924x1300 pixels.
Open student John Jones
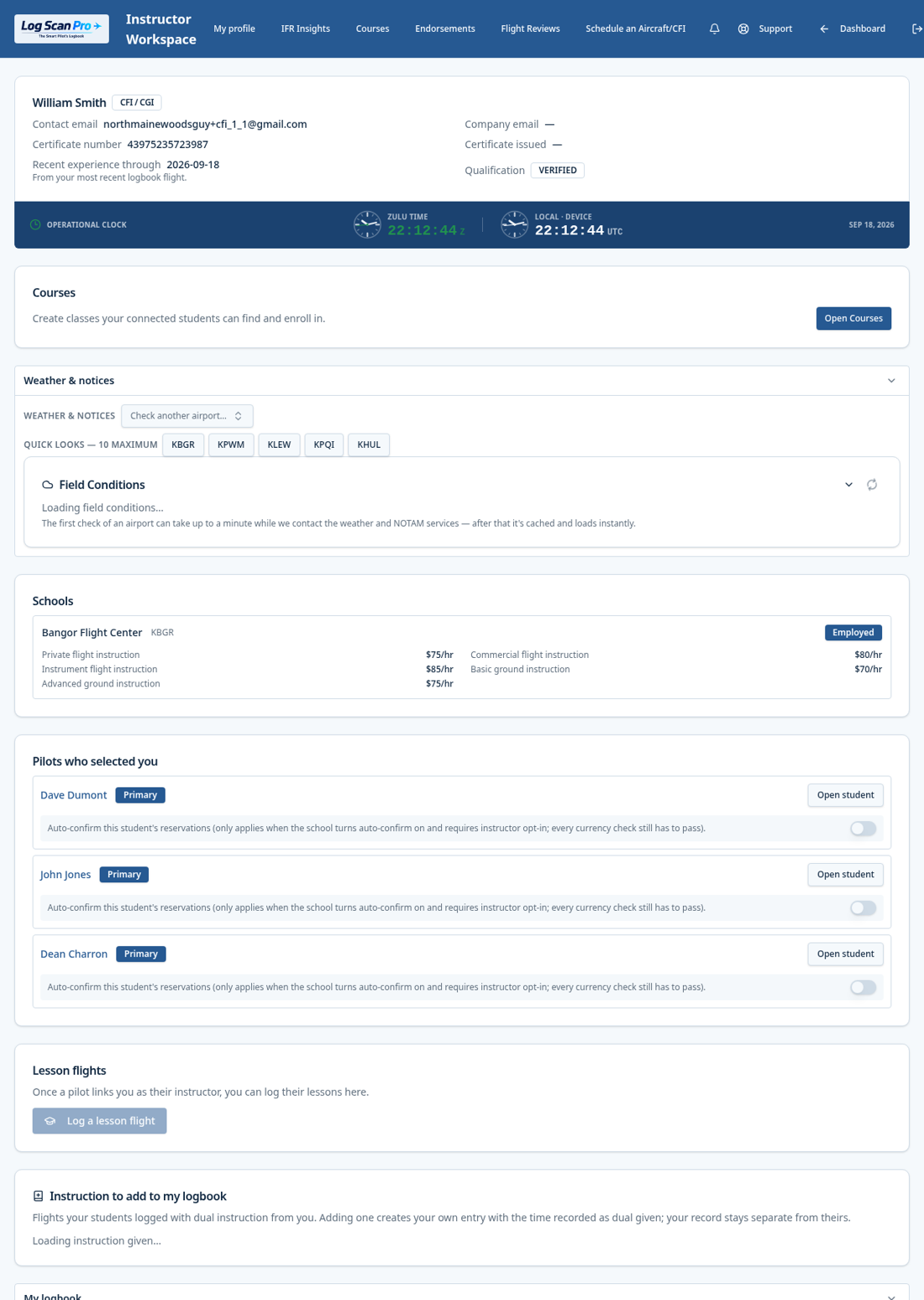click(845, 875)
